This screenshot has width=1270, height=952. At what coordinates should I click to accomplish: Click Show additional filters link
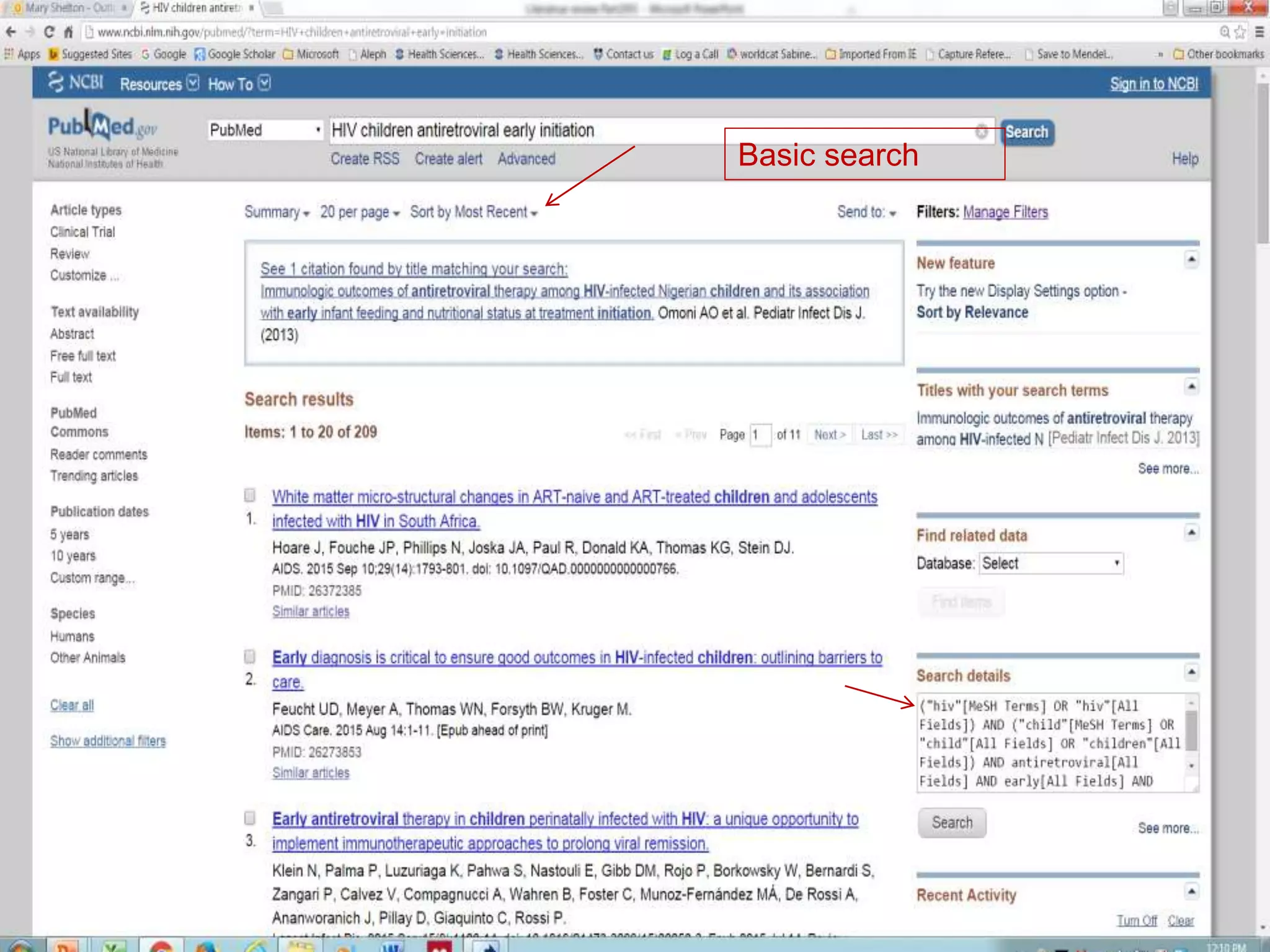click(108, 741)
